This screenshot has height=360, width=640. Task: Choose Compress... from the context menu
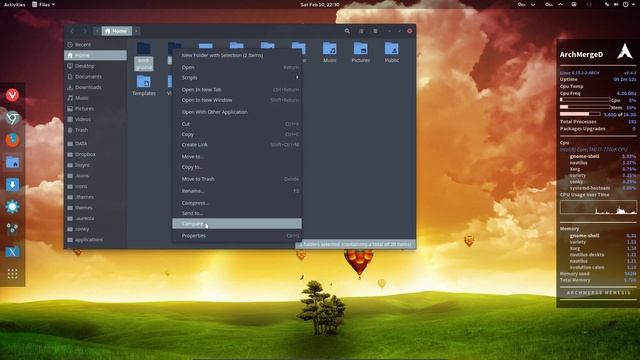pyautogui.click(x=237, y=203)
